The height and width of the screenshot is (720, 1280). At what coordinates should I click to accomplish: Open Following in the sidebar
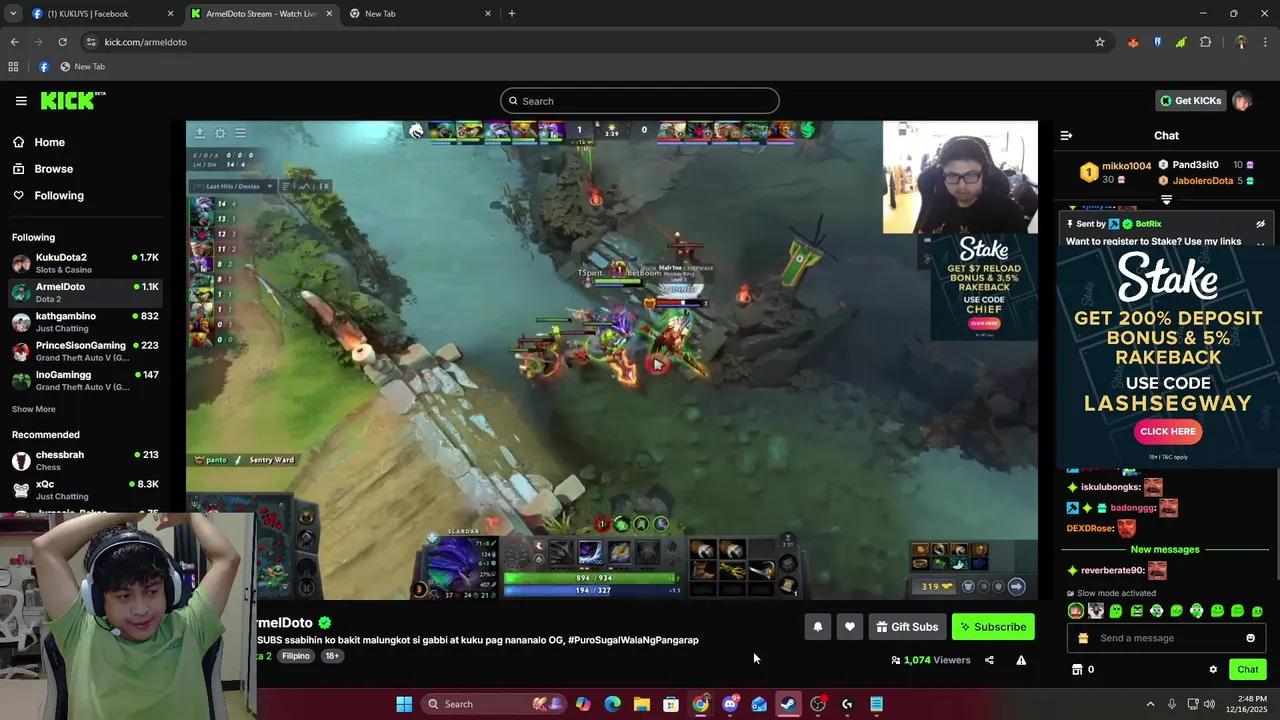[59, 195]
